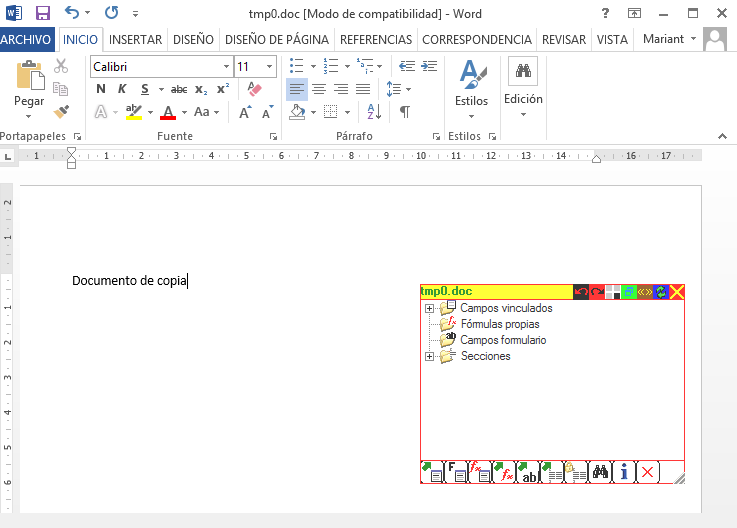Apply paragraph shading paint bucket
The image size is (737, 528).
pyautogui.click(x=297, y=112)
